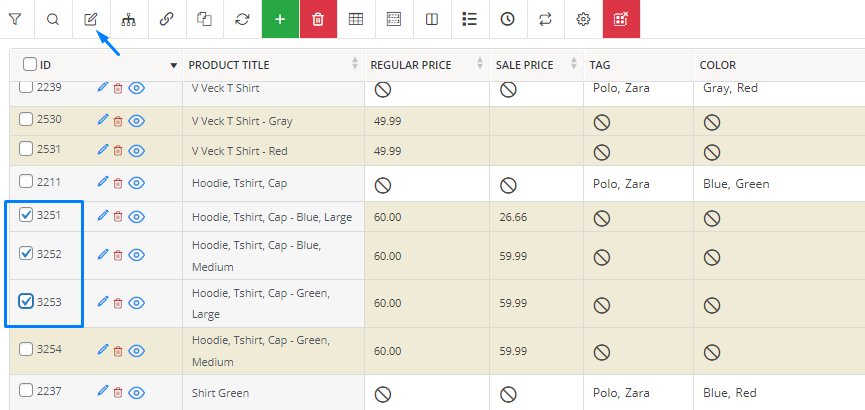Screen dimensions: 865x410
Task: Open the settings gear icon
Action: (583, 19)
